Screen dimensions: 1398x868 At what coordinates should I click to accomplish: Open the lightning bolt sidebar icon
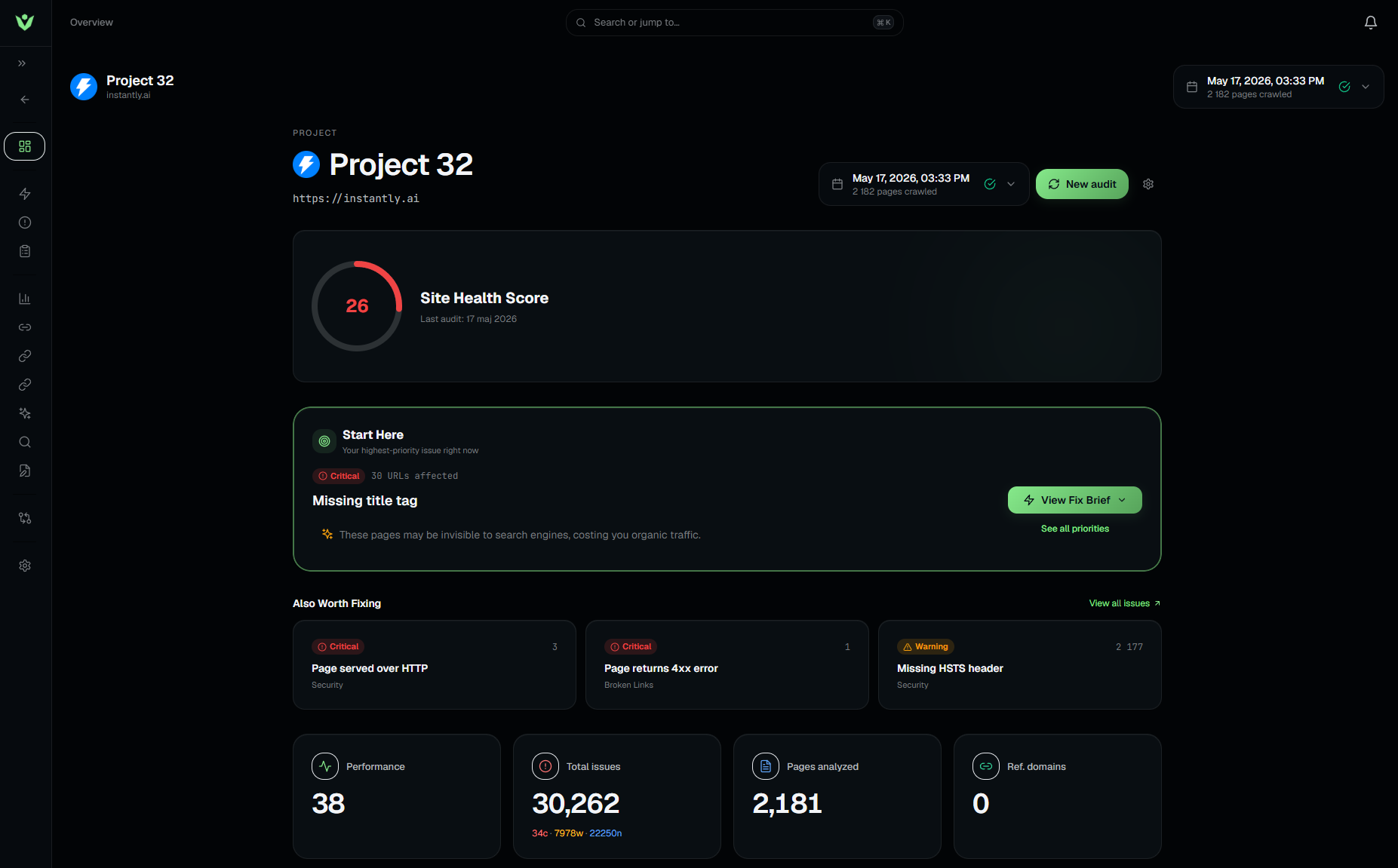pos(25,194)
